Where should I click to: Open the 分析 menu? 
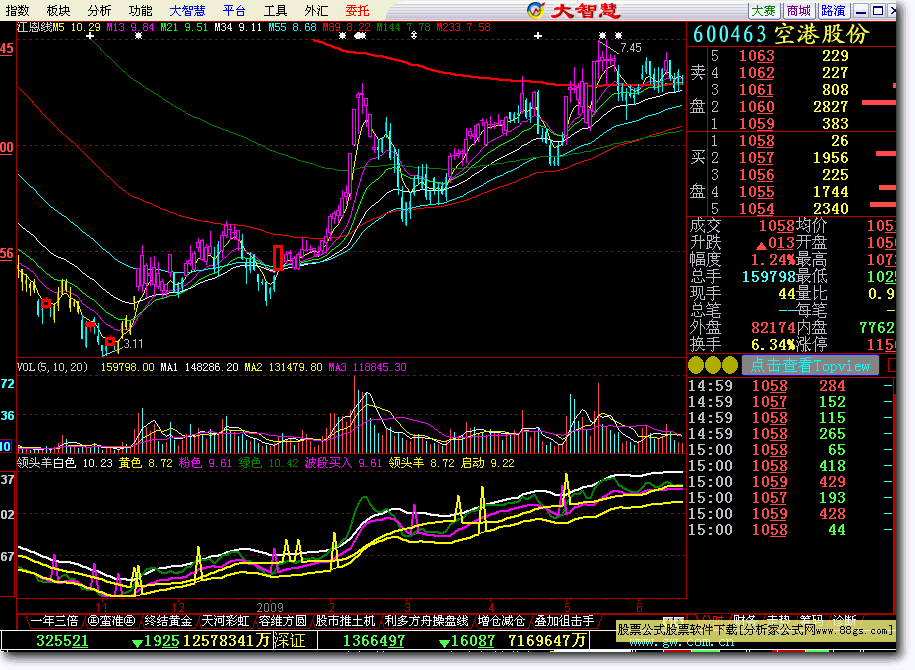(x=99, y=11)
